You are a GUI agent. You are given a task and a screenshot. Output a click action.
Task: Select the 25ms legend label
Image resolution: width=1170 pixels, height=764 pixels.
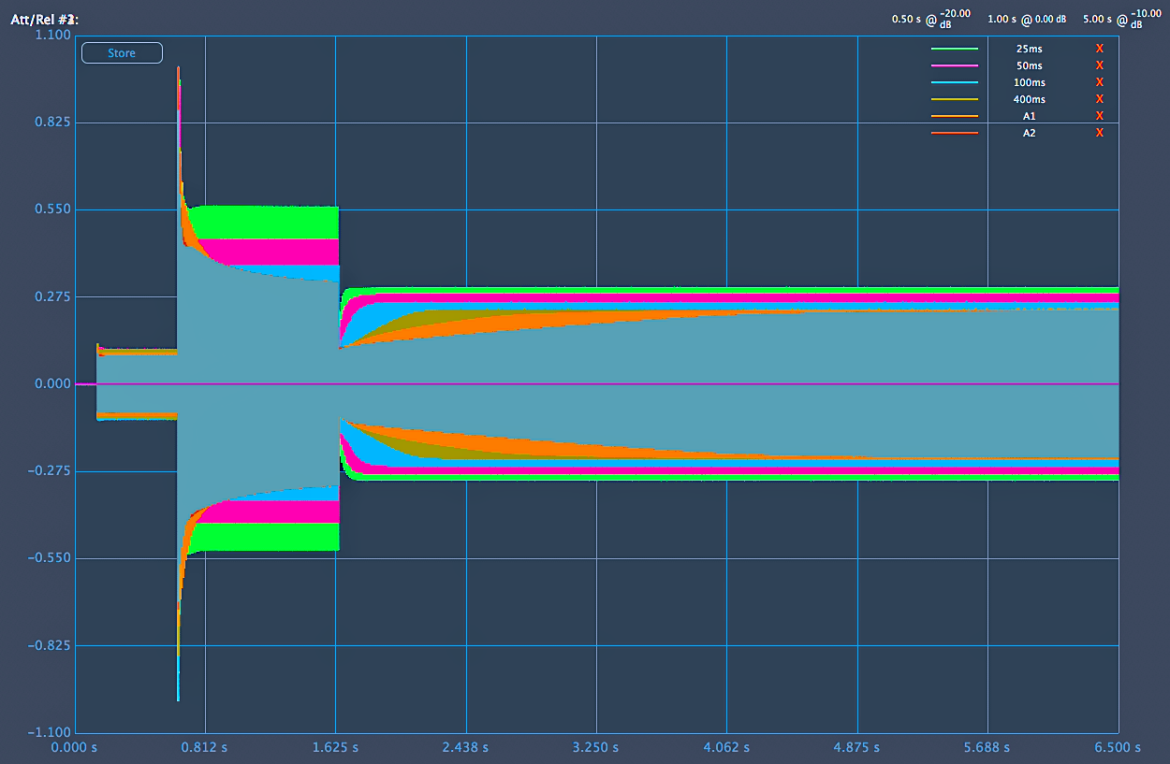click(1029, 48)
